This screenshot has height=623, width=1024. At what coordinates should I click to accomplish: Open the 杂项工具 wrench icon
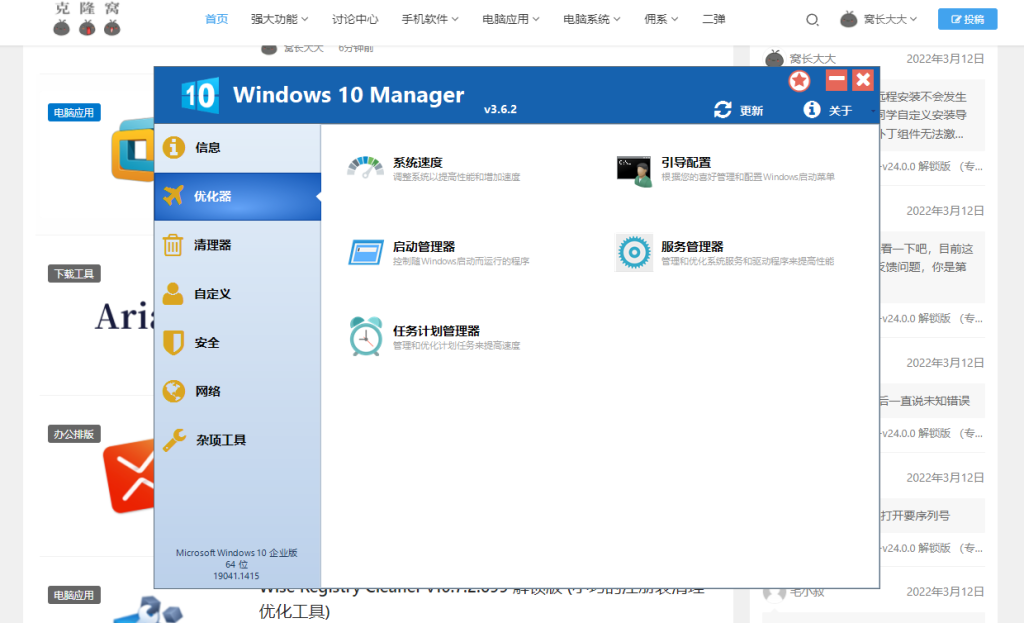pos(174,440)
